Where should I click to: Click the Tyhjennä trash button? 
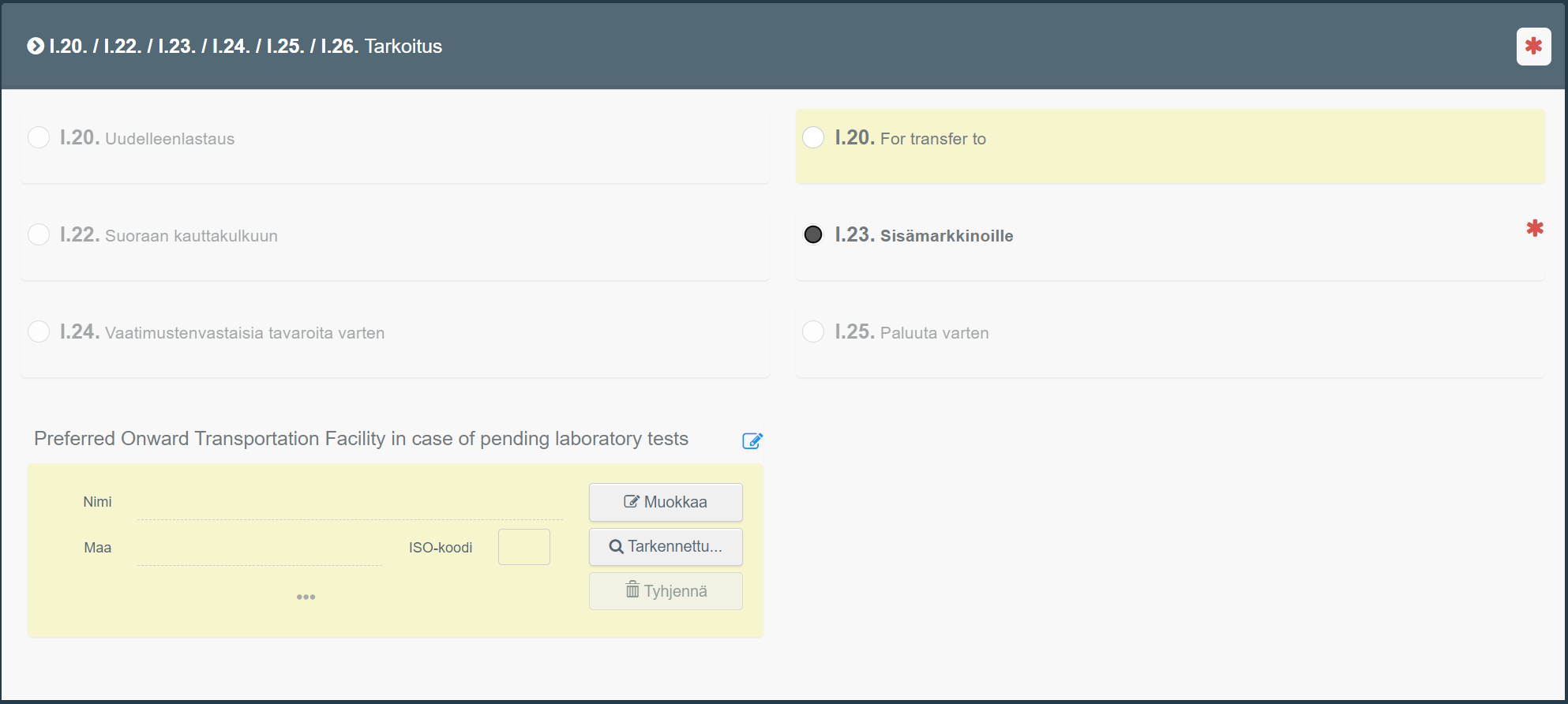pos(666,591)
